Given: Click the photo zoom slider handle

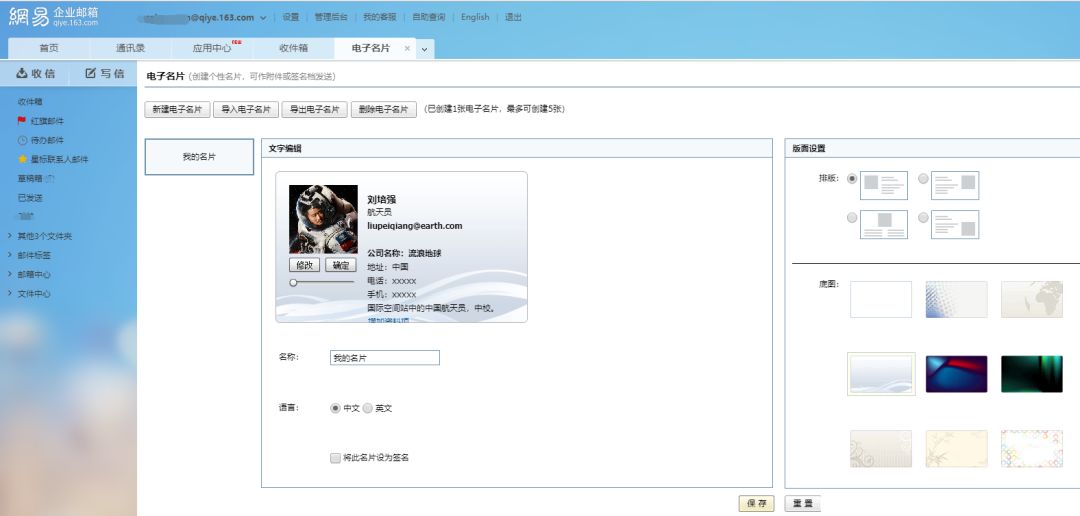Looking at the screenshot, I should tap(293, 283).
